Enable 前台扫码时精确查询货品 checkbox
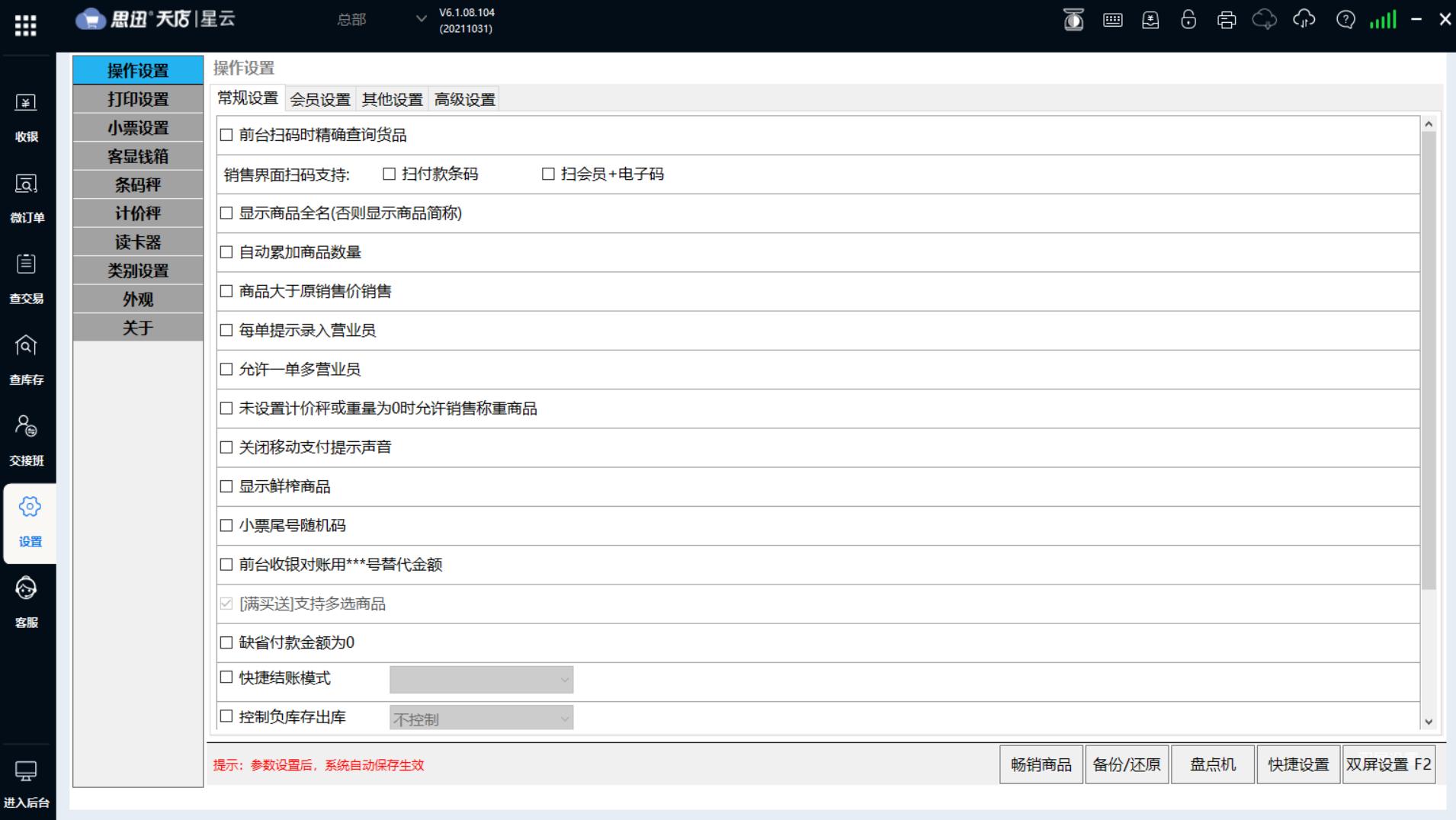The image size is (1456, 820). (226, 135)
